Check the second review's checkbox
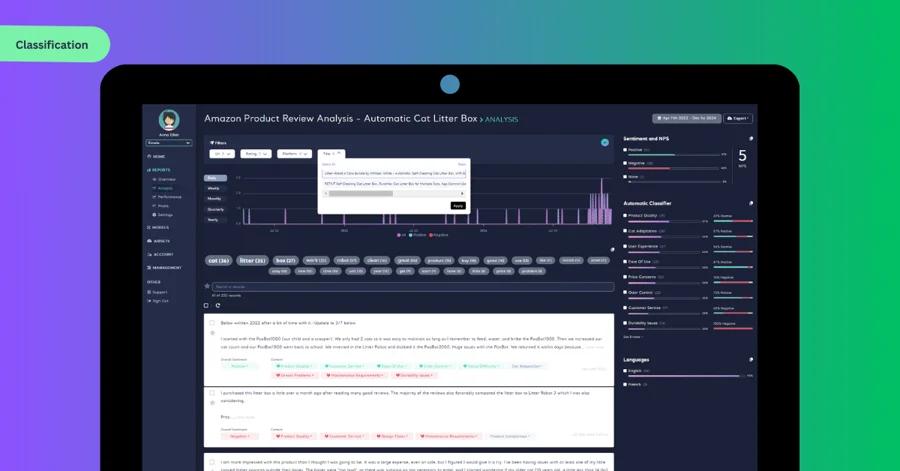 [212, 393]
